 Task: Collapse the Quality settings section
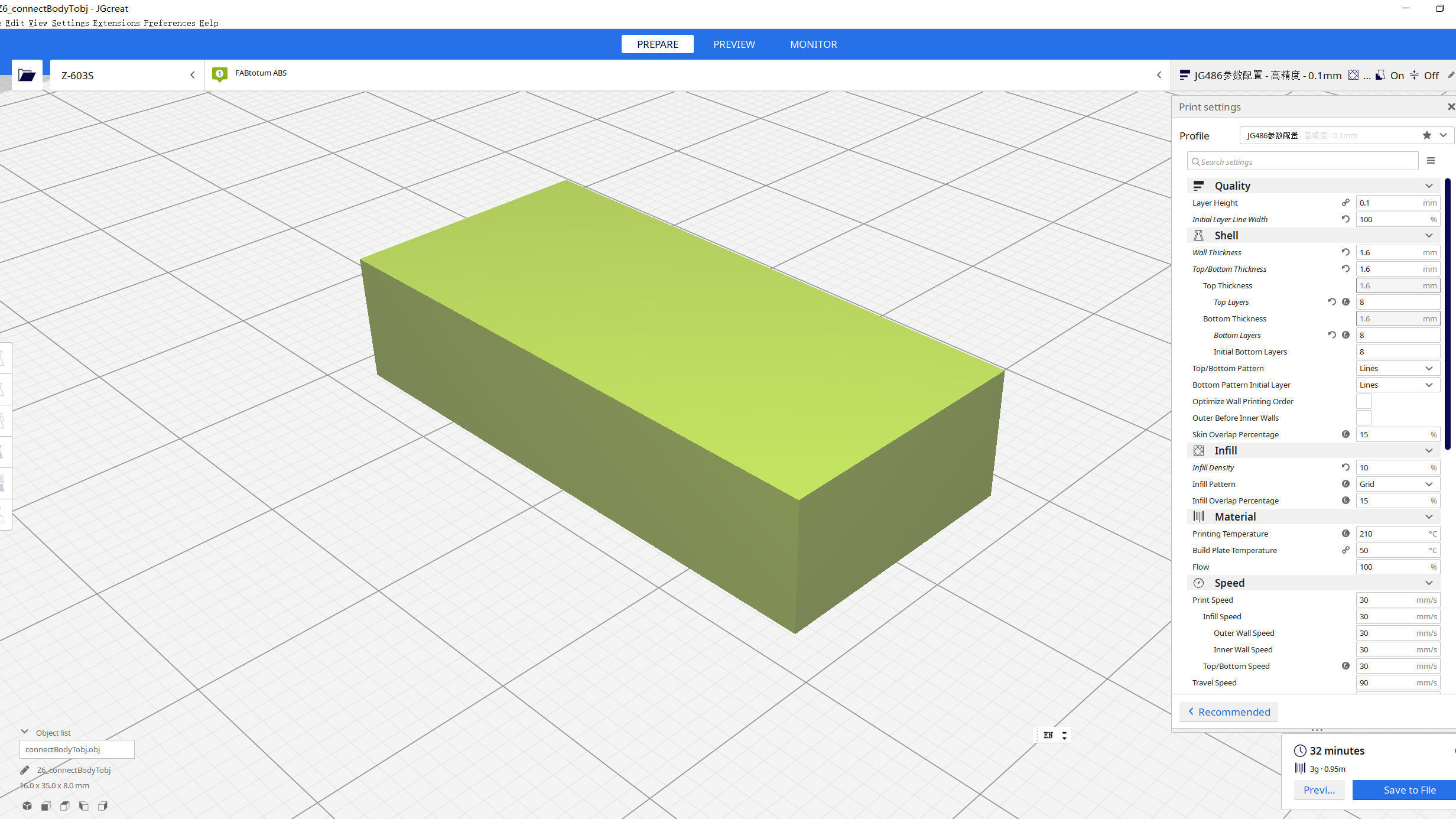(1429, 186)
